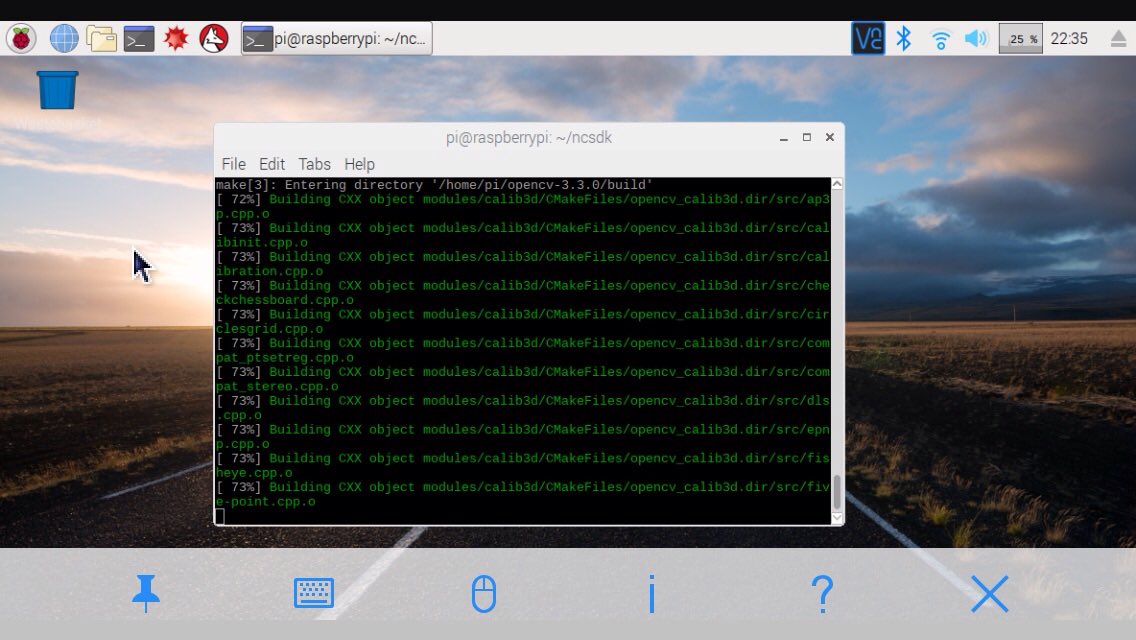Click the "ckchessboard.cpp.o" terminal text
The width and height of the screenshot is (1136, 640).
click(x=285, y=300)
